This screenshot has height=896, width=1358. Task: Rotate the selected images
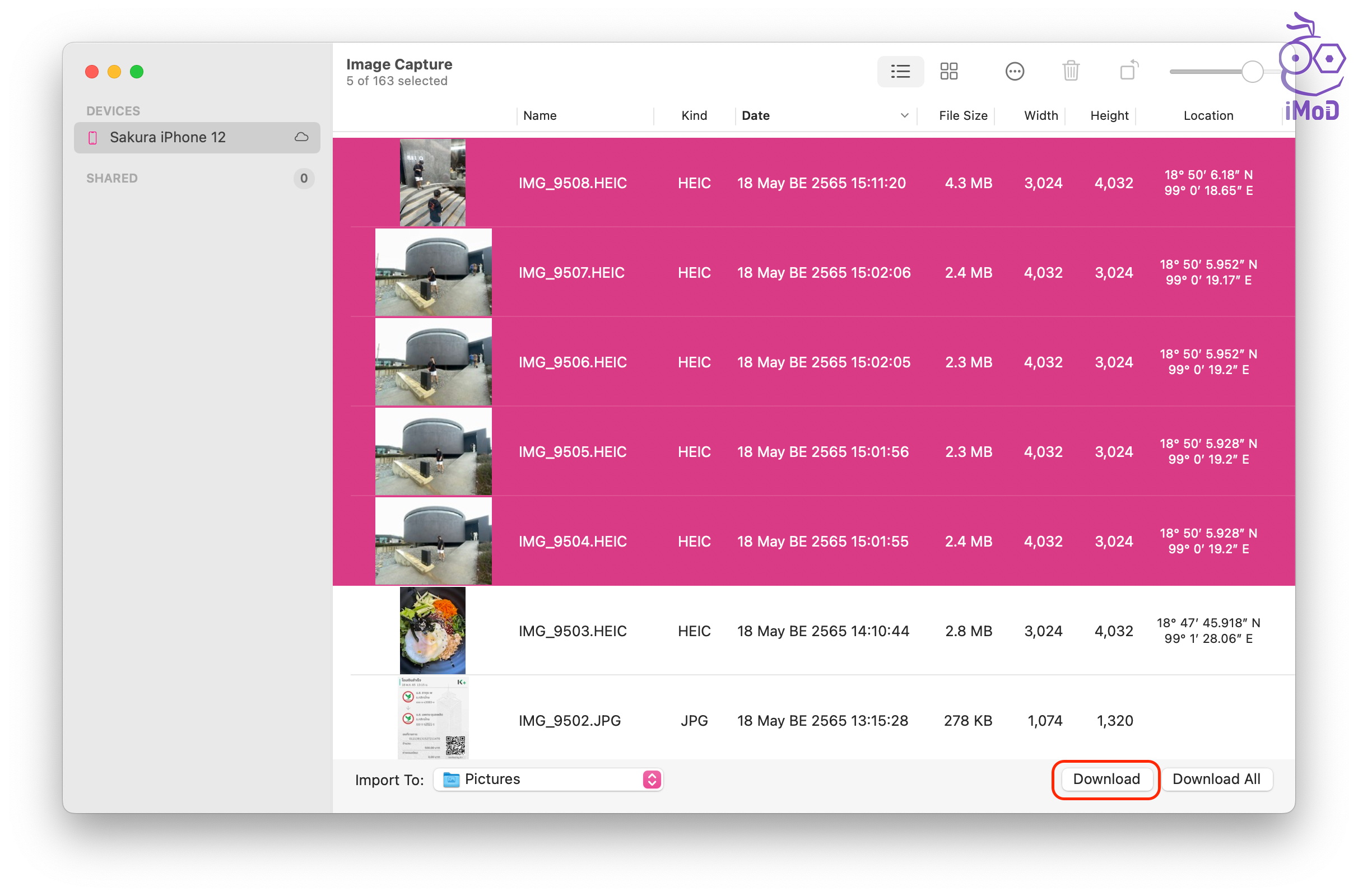click(x=1128, y=71)
